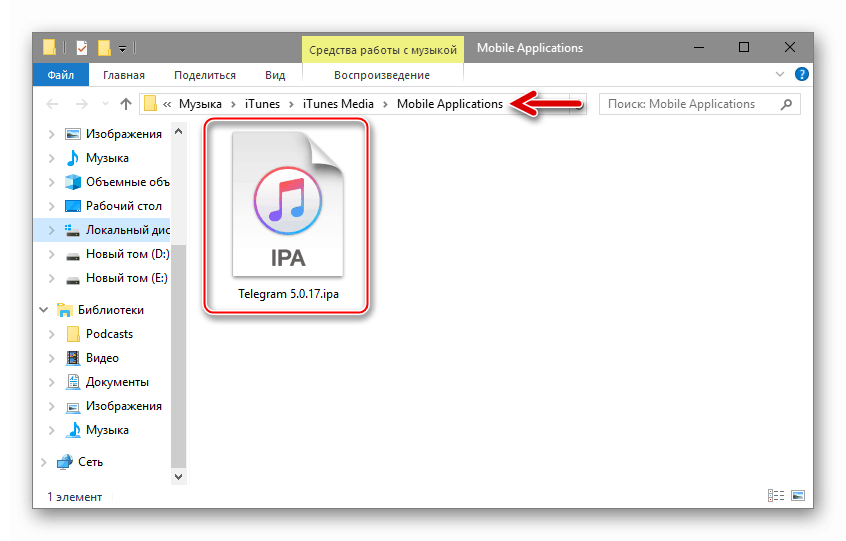Expand the top Музыка tree node
This screenshot has height=541, width=846.
tap(51, 158)
